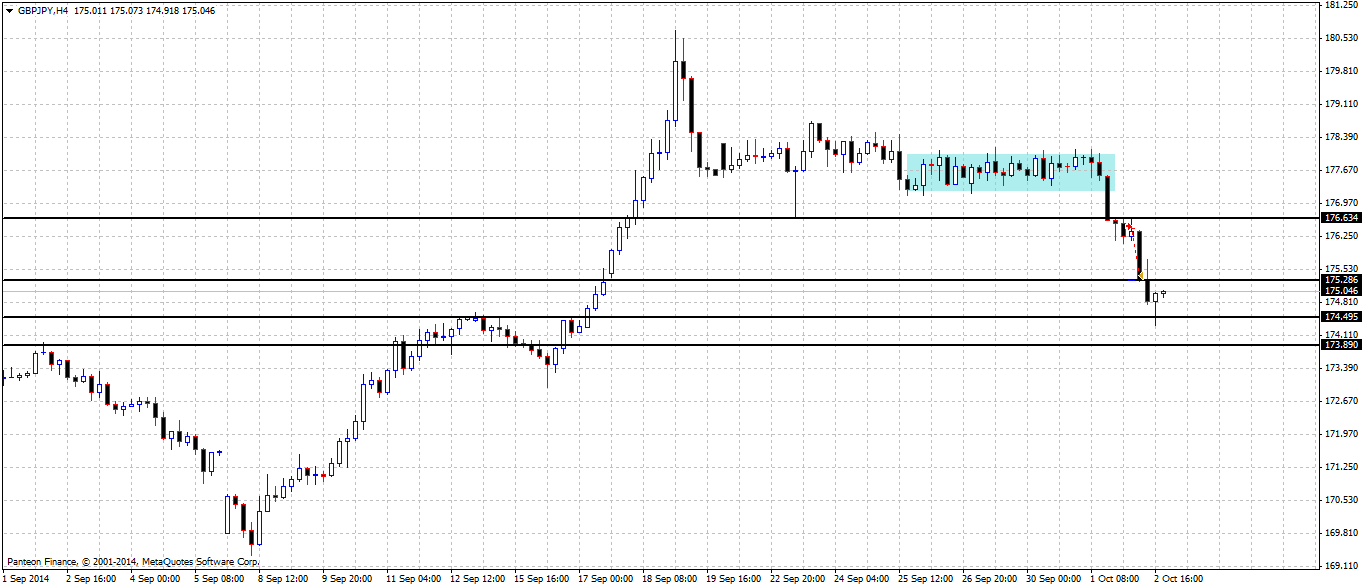Click the 1 Sep 2014 date label
Viewport: 1362px width, 587px height.
click(25, 579)
